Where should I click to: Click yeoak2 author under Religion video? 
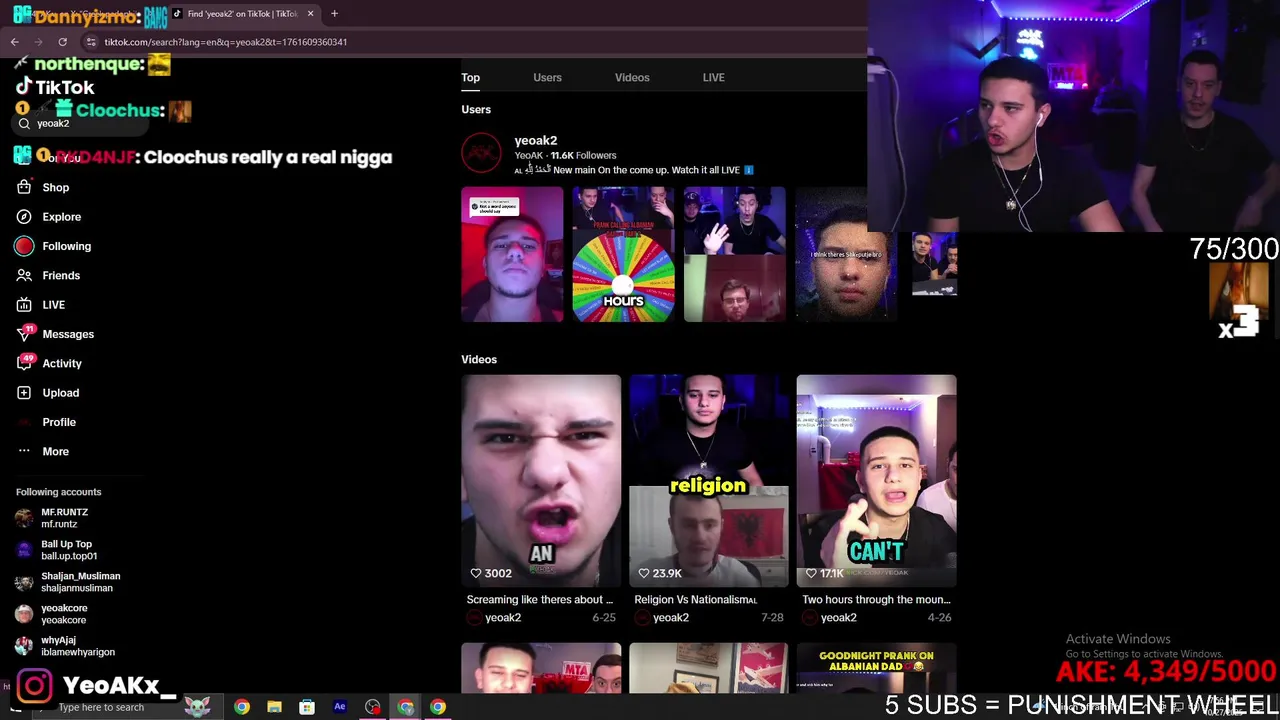tap(671, 618)
